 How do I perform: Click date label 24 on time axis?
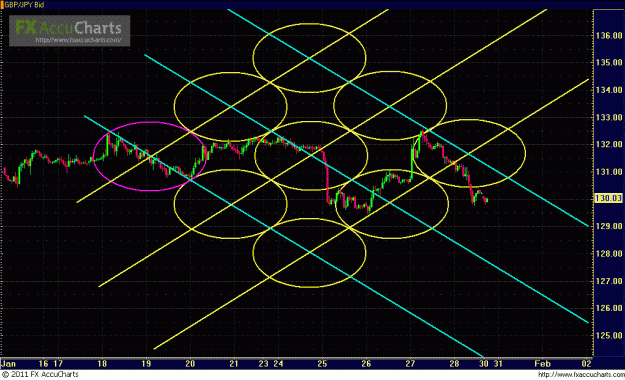[x=278, y=364]
